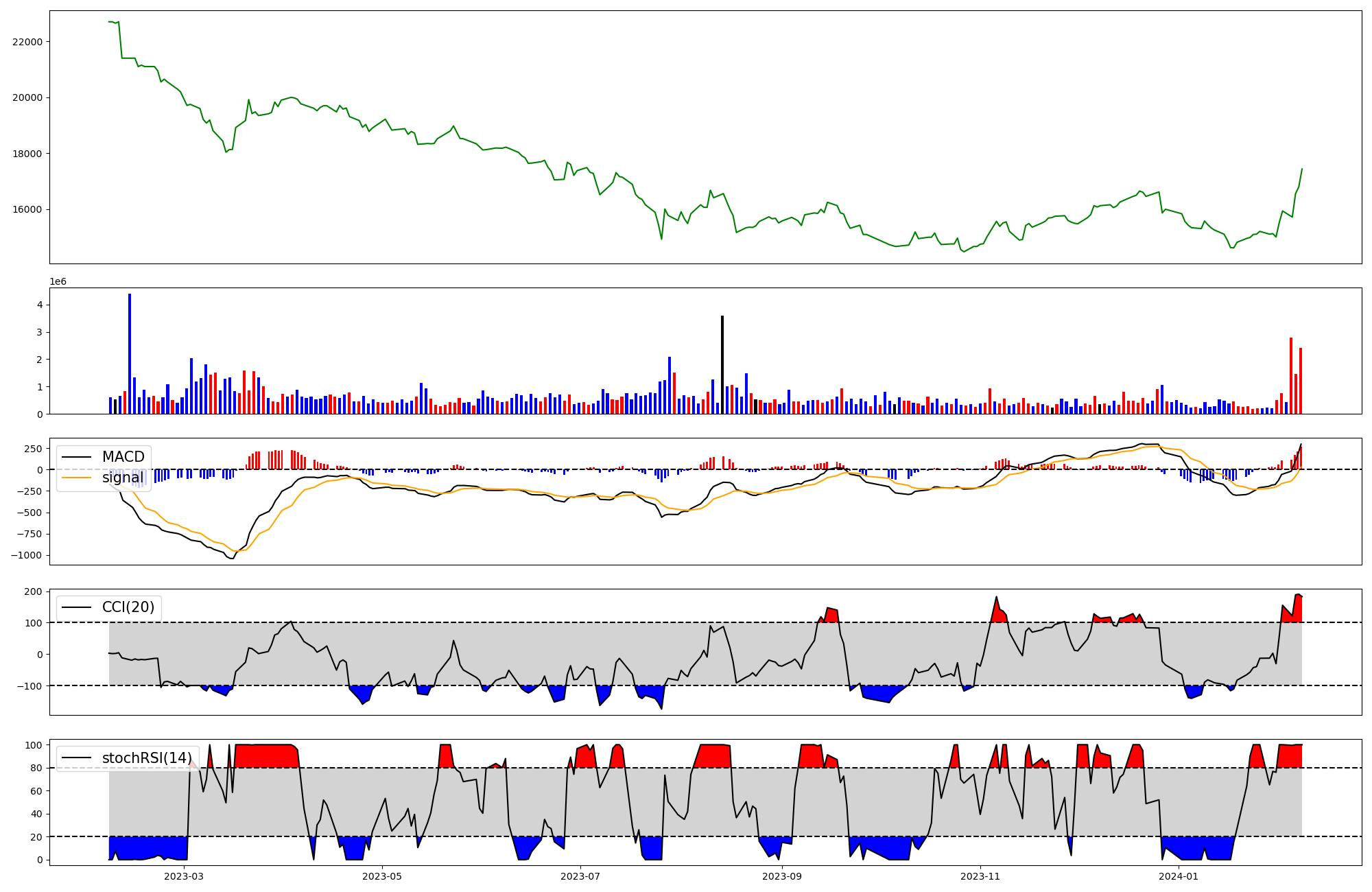This screenshot has width=1372, height=892.
Task: Click the 2023-07 date axis label
Action: point(580,876)
